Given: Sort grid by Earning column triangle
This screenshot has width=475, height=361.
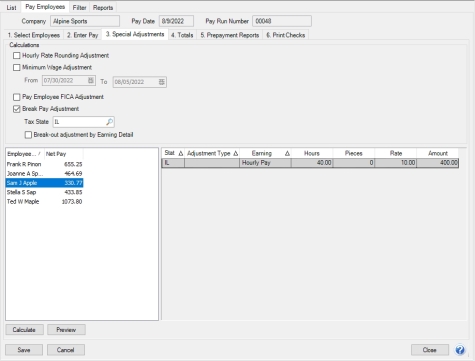Looking at the screenshot, I should (x=287, y=153).
